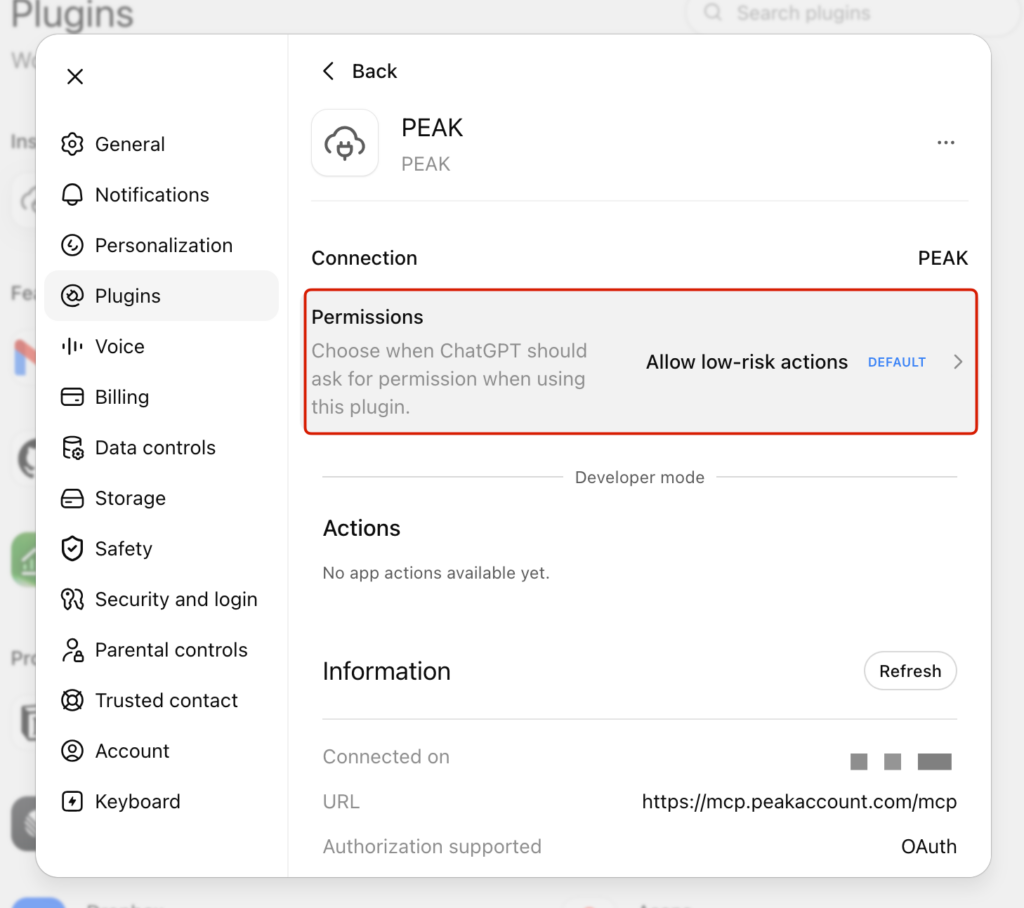Click the General gear icon
Screen dimensions: 1024x908
coord(72,144)
